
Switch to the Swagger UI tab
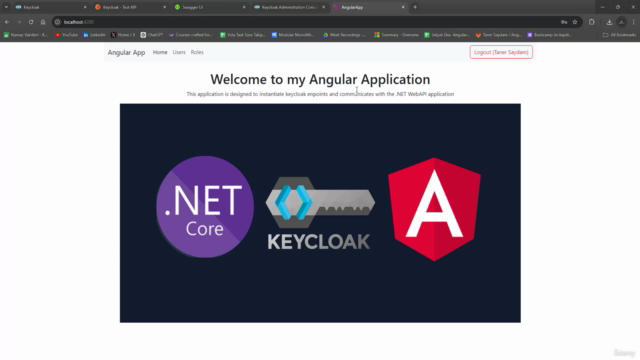(209, 7)
